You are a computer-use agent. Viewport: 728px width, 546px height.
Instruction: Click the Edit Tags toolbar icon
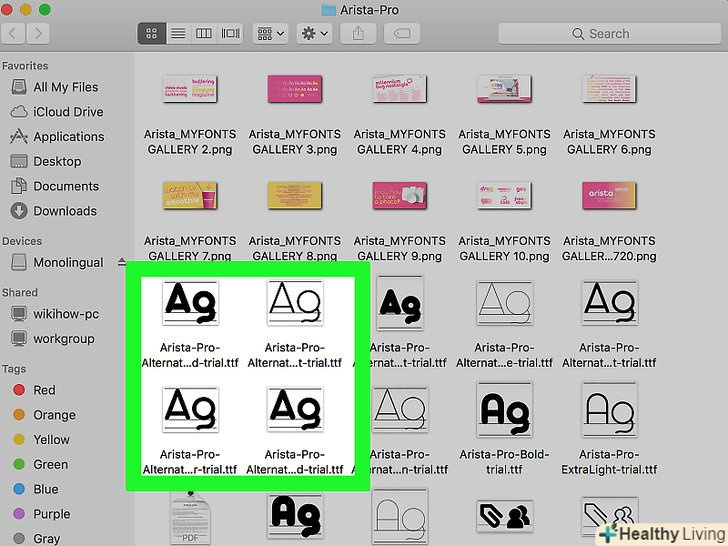point(402,33)
